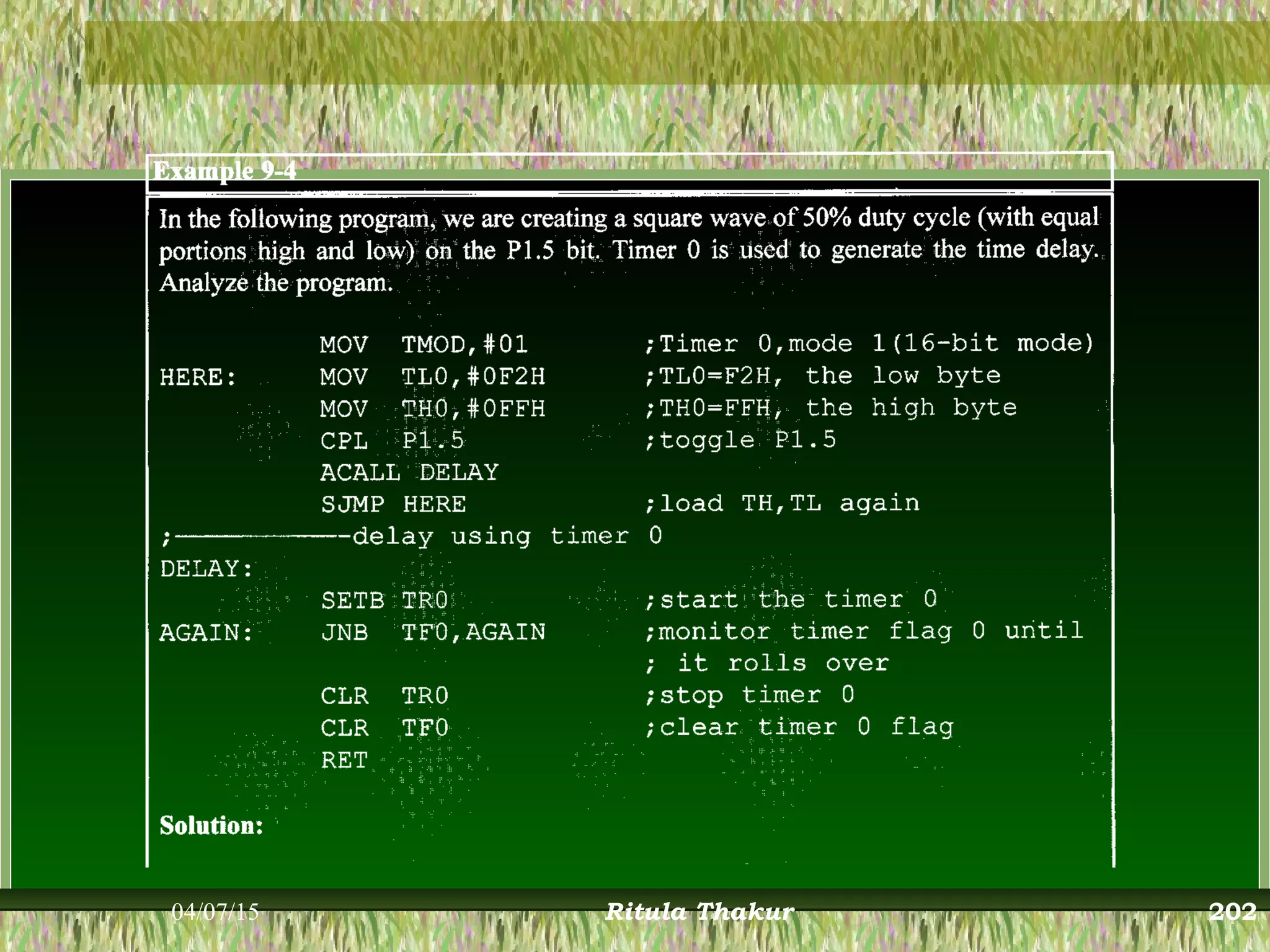The image size is (1270, 952).
Task: Click the ';toggle P1.5' comment
Action: click(x=740, y=440)
